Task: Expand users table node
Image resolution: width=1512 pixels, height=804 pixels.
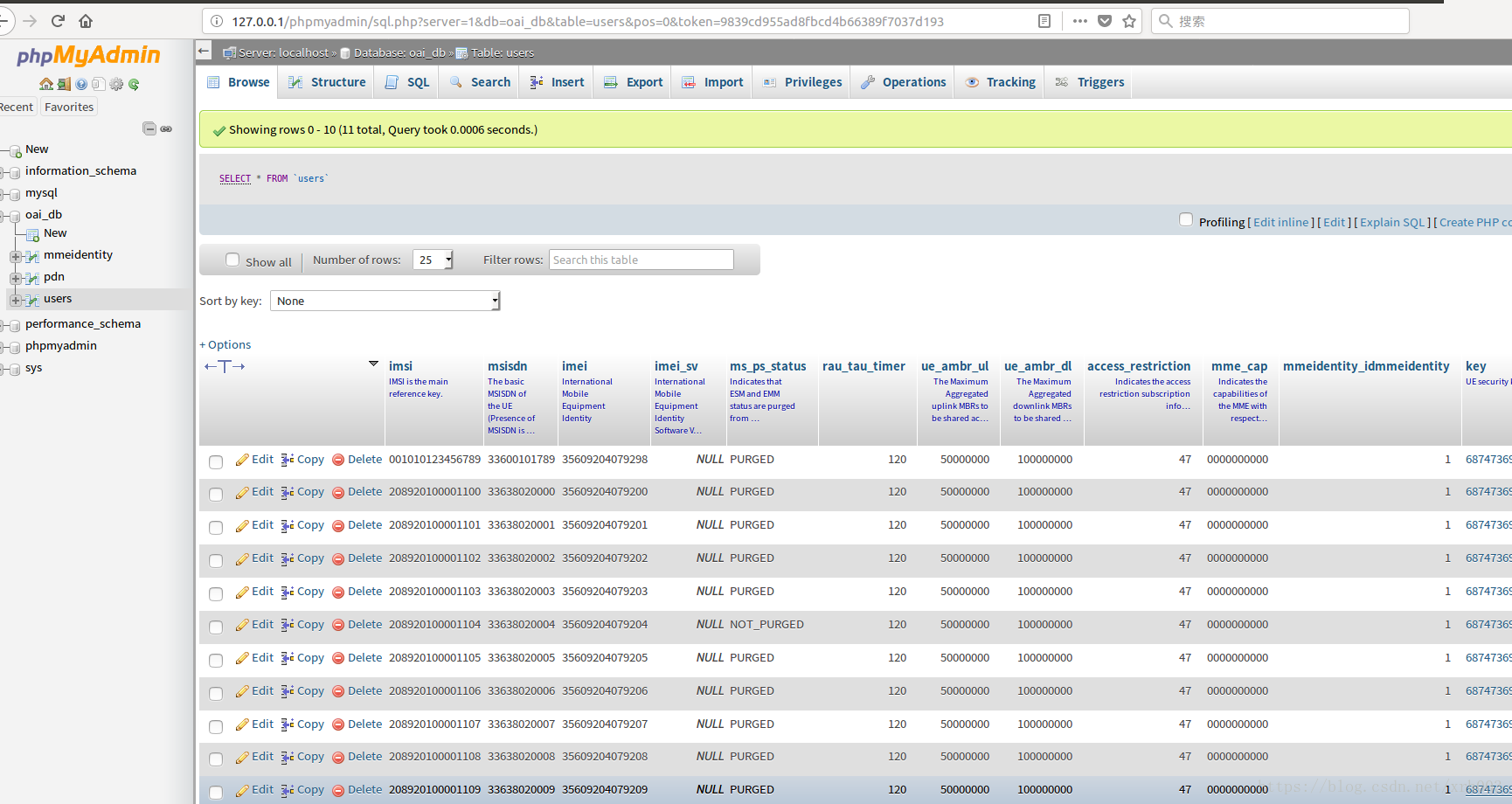Action: coord(15,300)
